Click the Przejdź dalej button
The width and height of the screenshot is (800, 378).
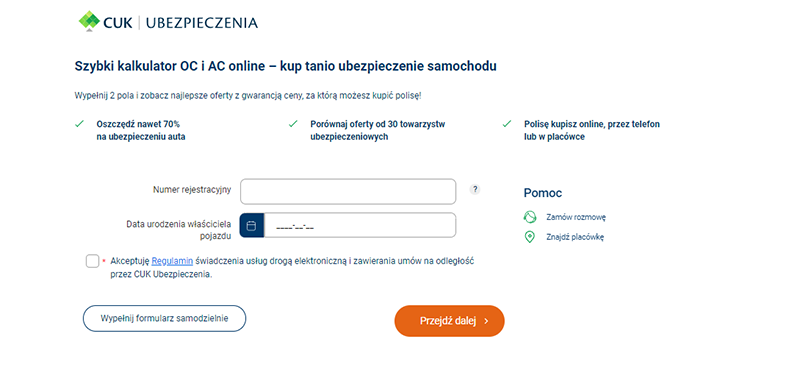pyautogui.click(x=449, y=321)
